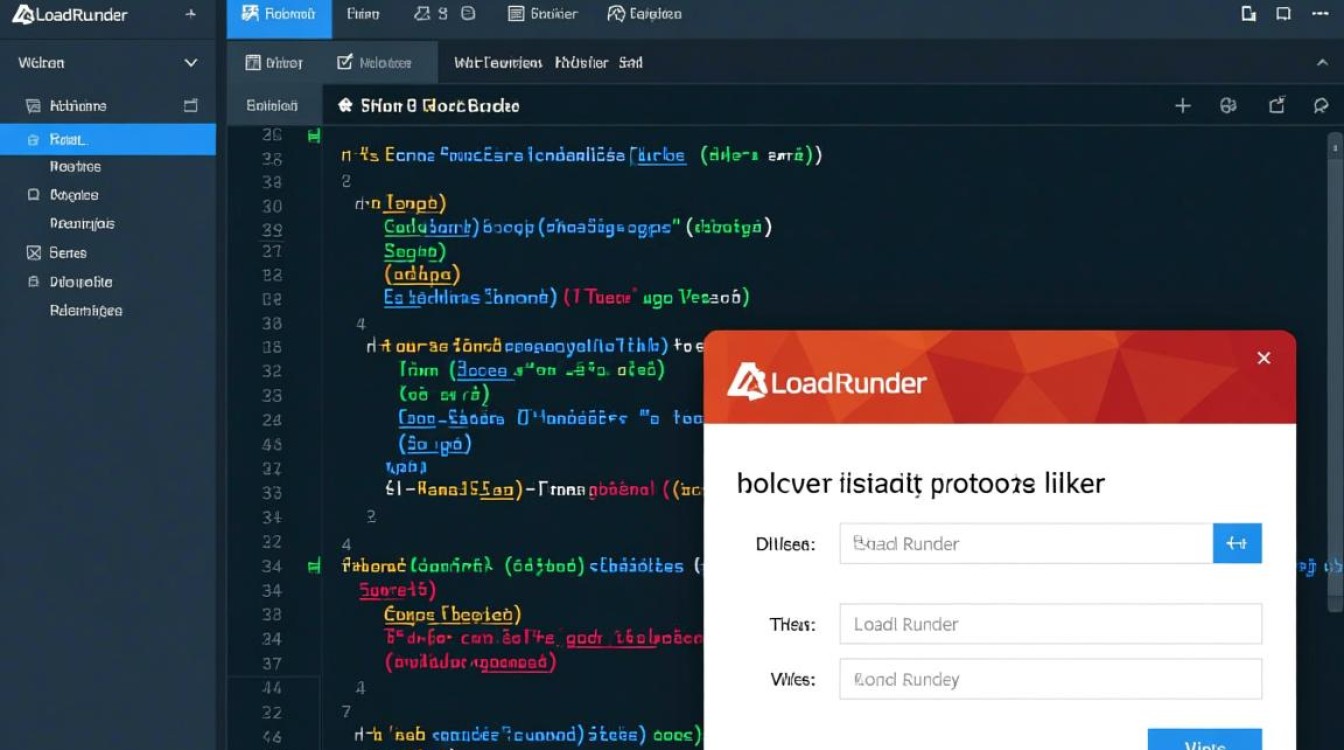1344x750 pixels.
Task: Click the document icon in the top-right corner
Action: (x=1248, y=14)
